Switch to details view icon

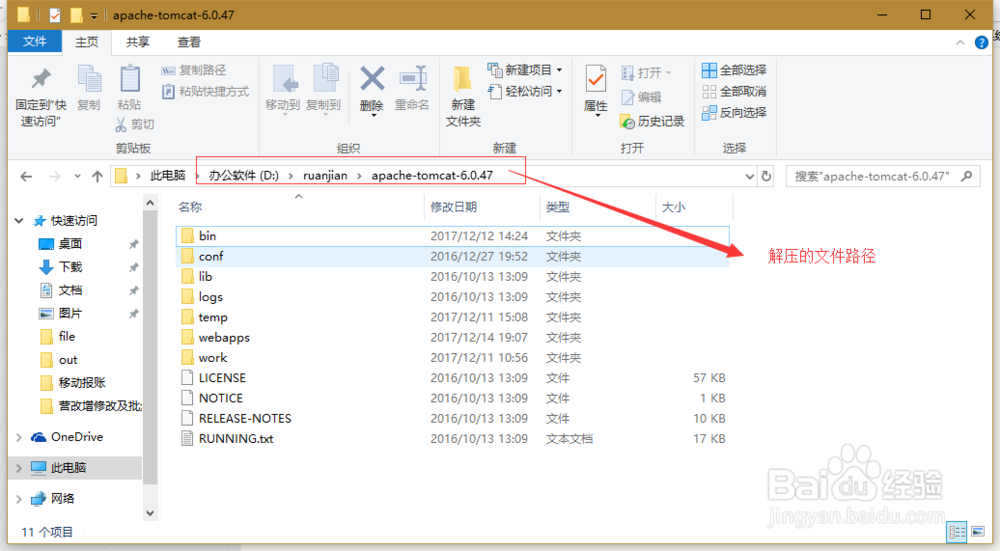(957, 531)
